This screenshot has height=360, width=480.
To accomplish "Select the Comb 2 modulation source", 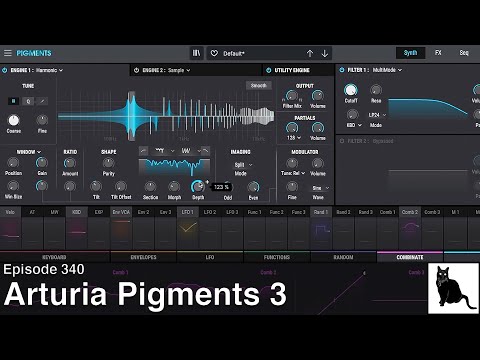I will 410,212.
